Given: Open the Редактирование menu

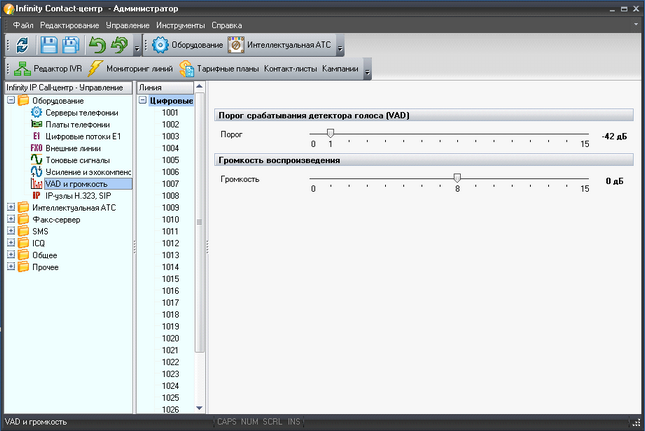Looking at the screenshot, I should [70, 25].
